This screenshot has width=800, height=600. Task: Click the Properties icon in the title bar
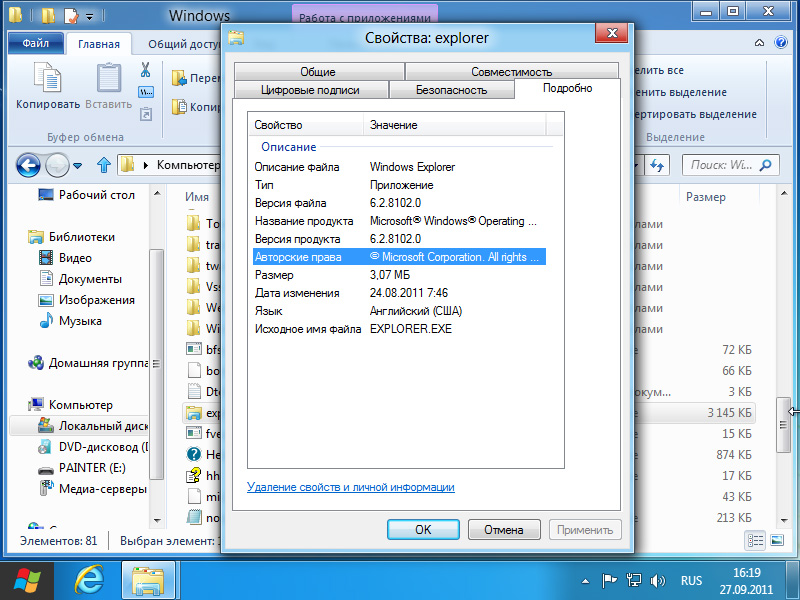point(71,16)
